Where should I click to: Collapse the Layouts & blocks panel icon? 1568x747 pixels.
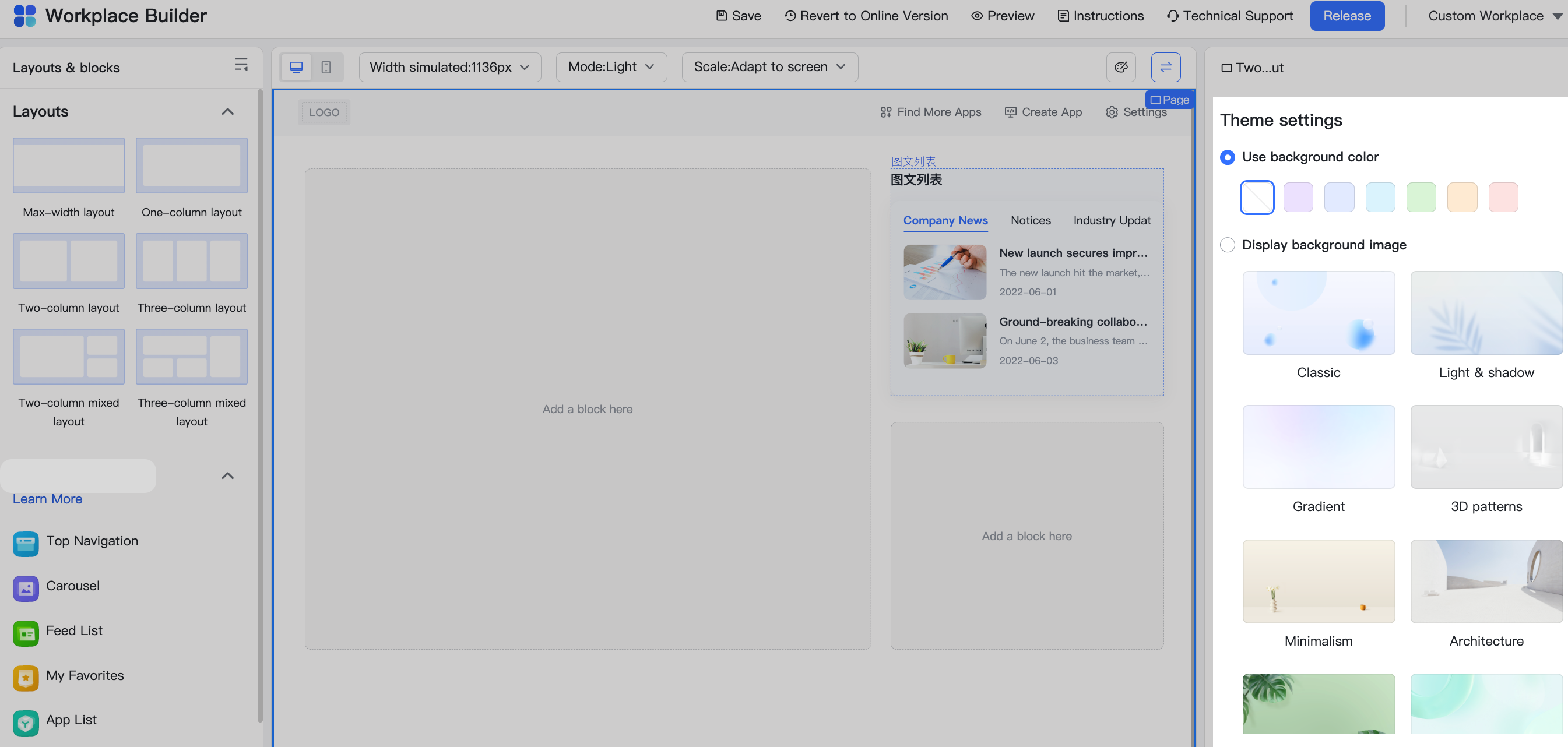(241, 65)
